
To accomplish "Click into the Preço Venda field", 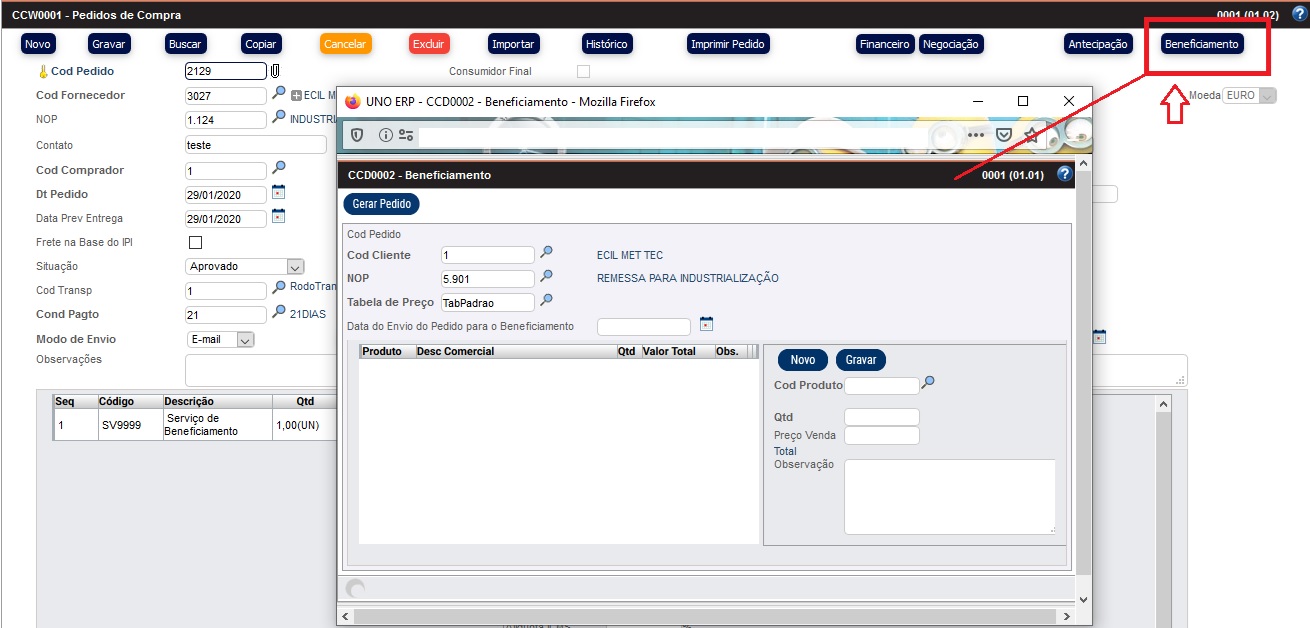I will click(881, 435).
